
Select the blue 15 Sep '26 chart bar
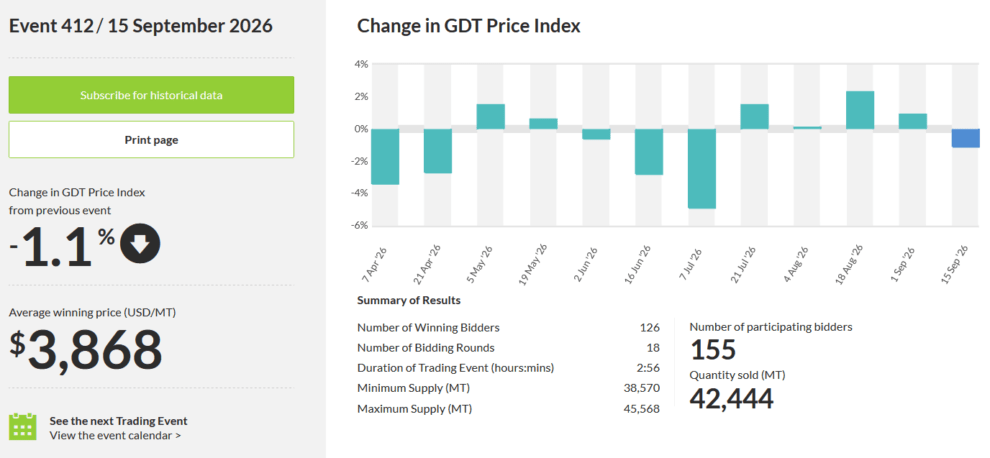tap(966, 138)
